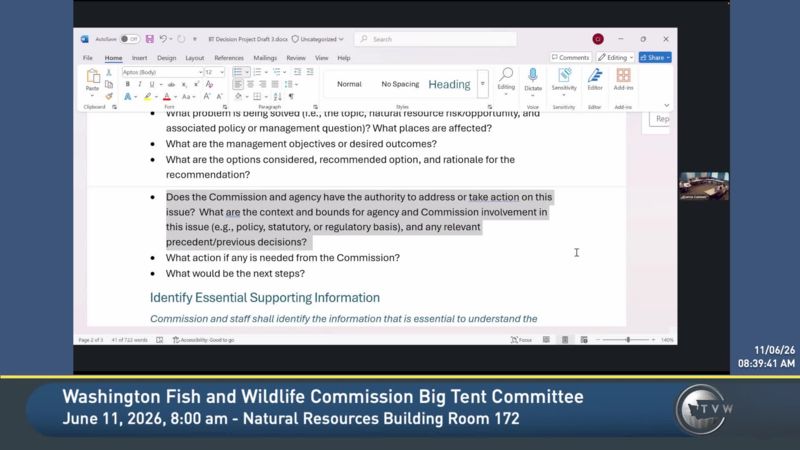The image size is (800, 450).
Task: Switch to the Layout tab
Action: tap(194, 58)
